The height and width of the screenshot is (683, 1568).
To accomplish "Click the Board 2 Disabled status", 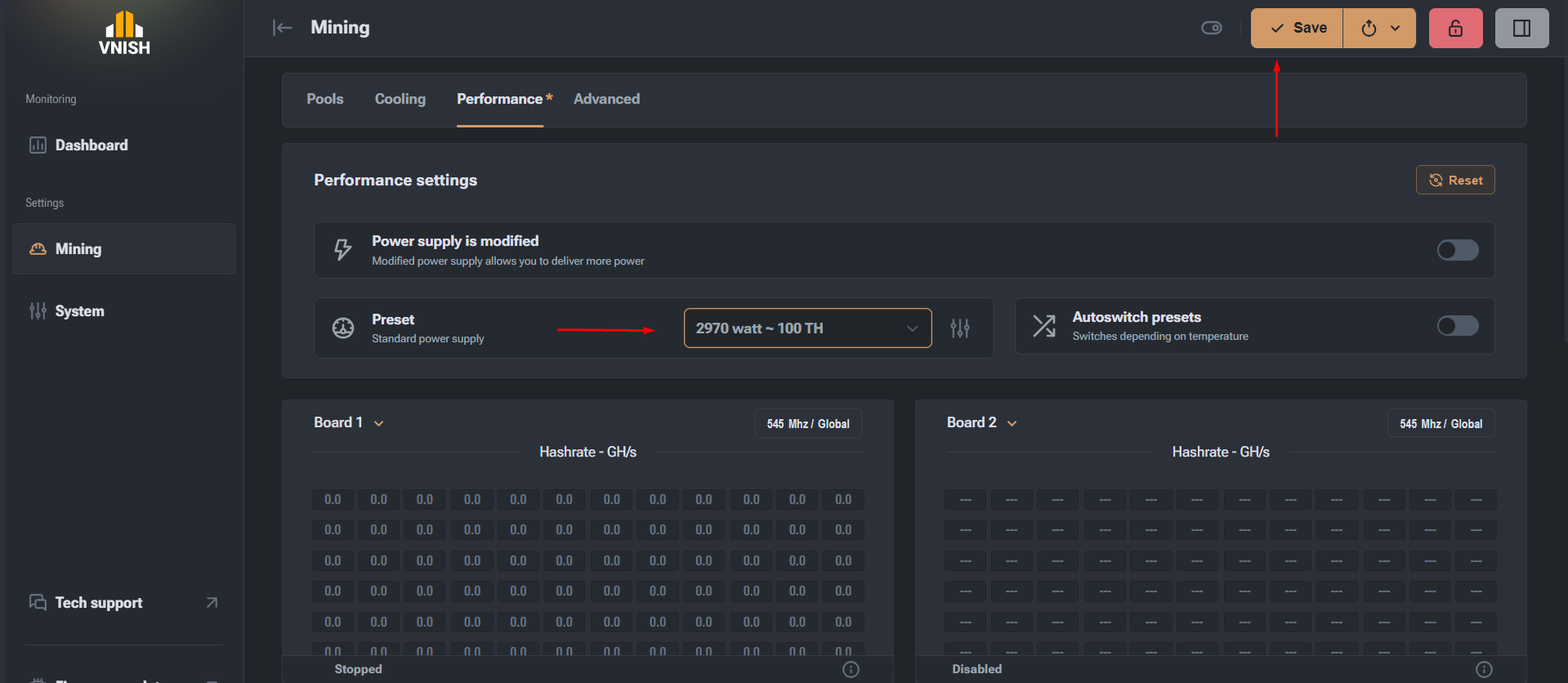I will pos(976,669).
